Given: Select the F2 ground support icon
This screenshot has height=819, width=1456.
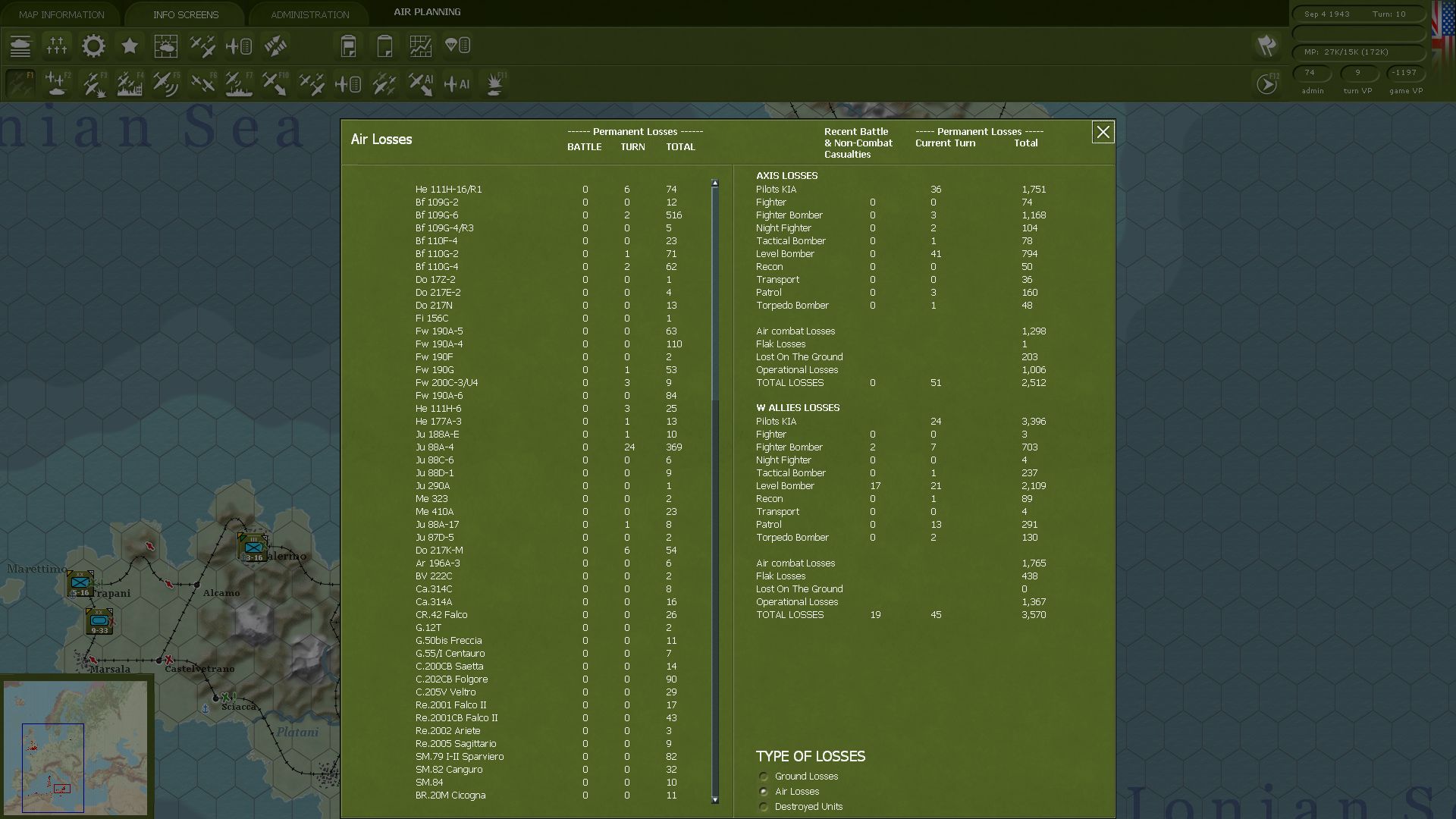Looking at the screenshot, I should coord(57,83).
